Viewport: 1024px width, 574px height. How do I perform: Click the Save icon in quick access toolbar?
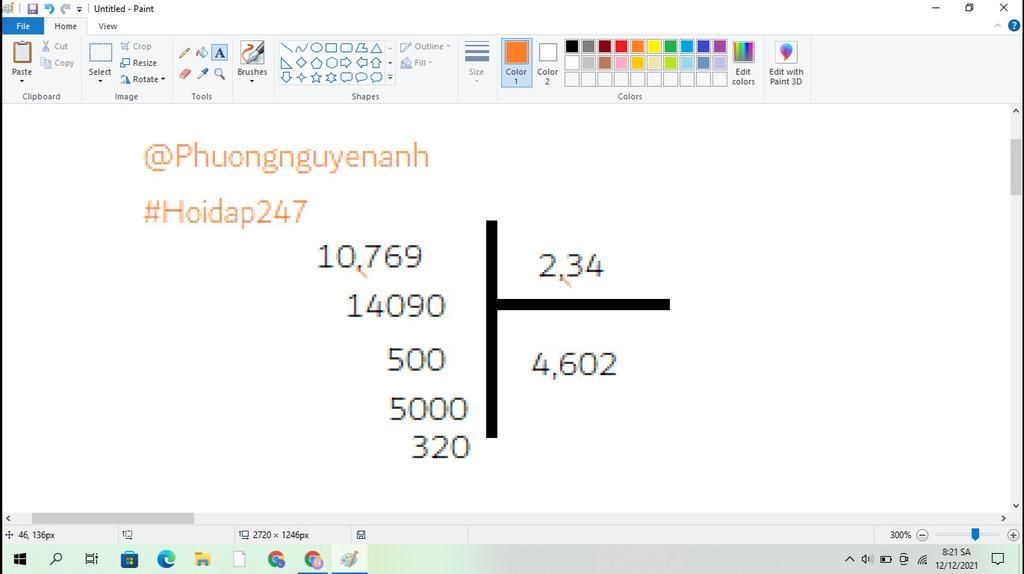click(32, 8)
